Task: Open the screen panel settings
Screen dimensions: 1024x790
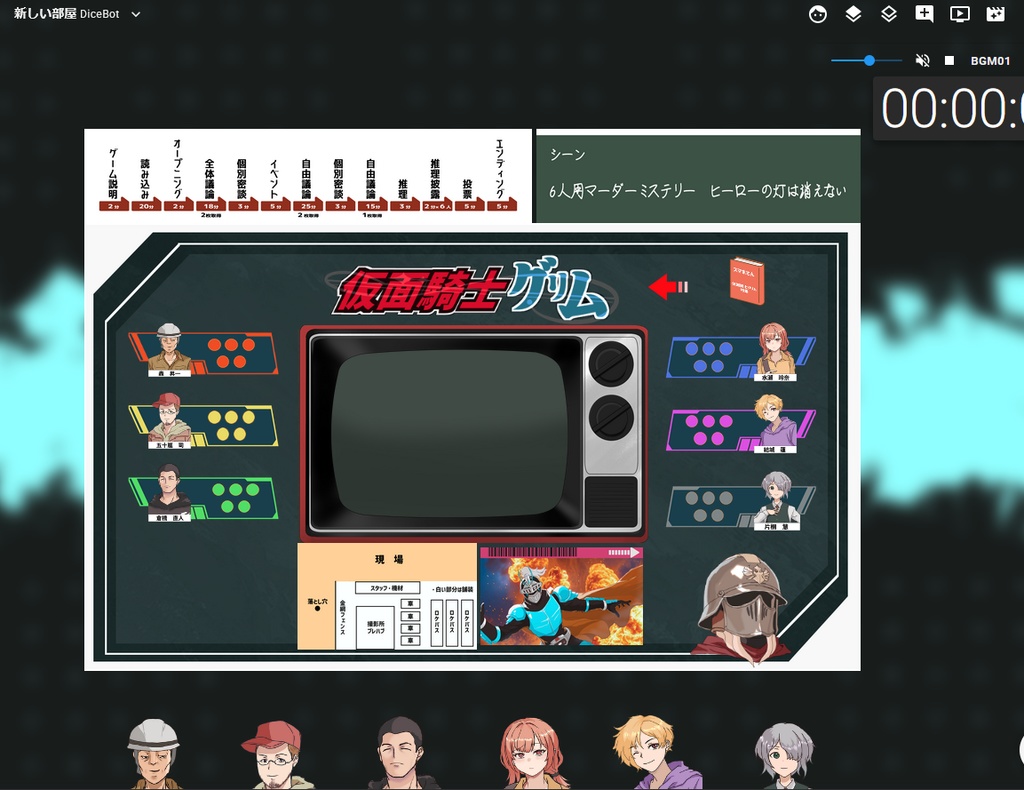Action: (x=960, y=14)
